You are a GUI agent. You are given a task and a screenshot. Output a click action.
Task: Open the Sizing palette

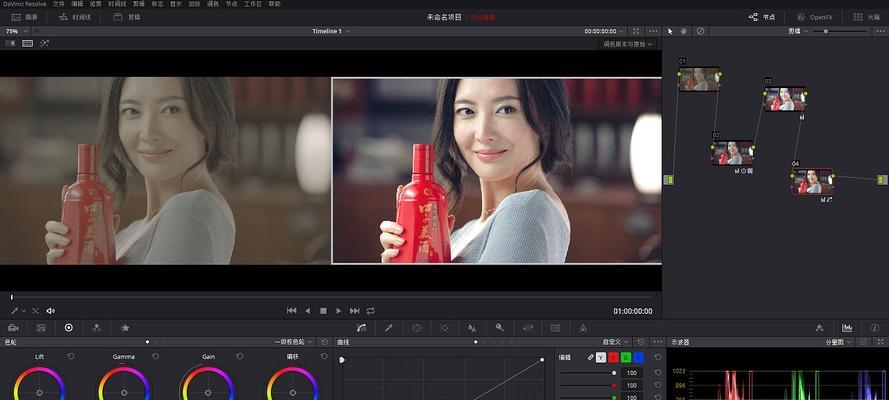tap(528, 327)
